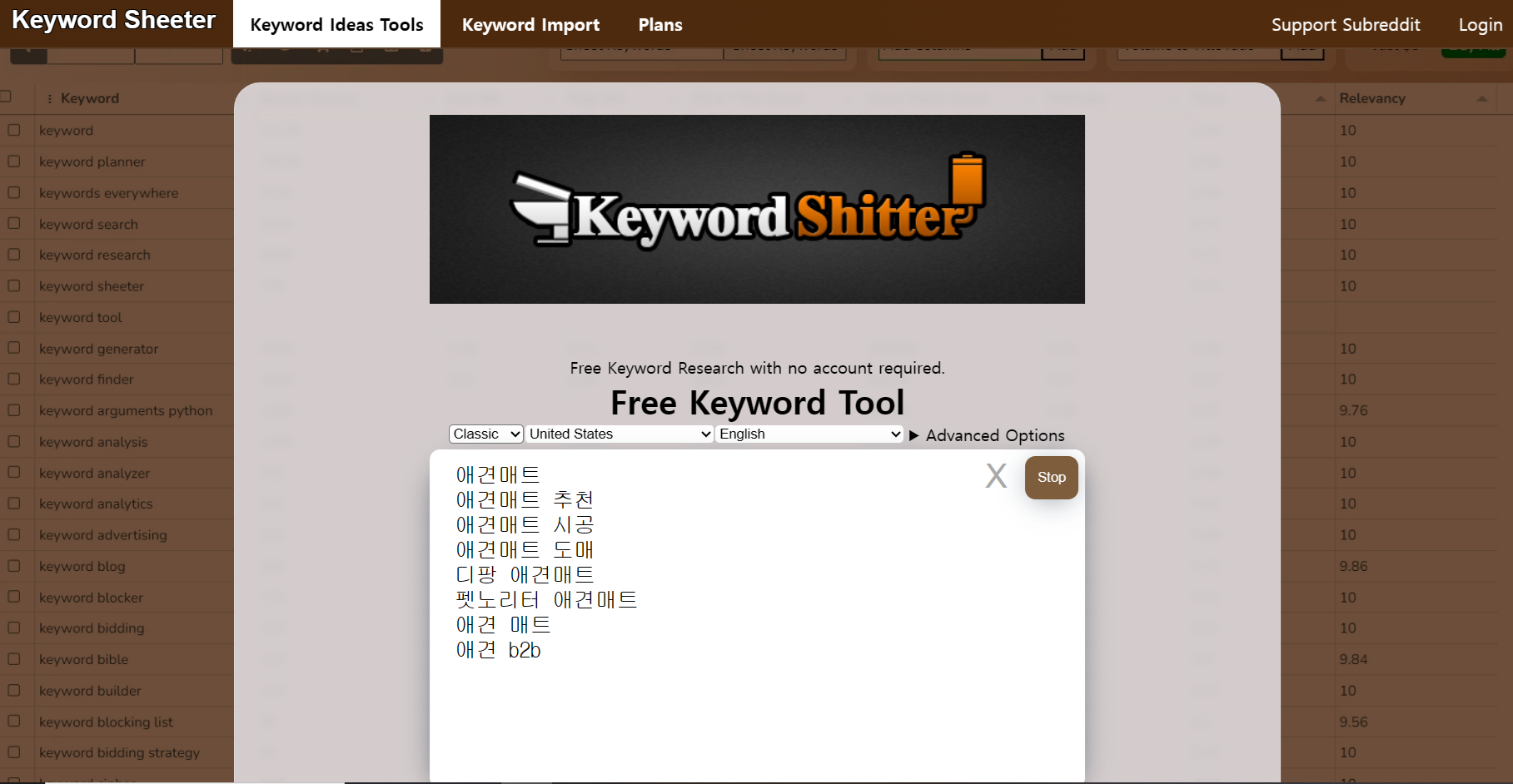Toggle the 'keyword tool' row checkbox
1513x784 pixels.
click(14, 317)
